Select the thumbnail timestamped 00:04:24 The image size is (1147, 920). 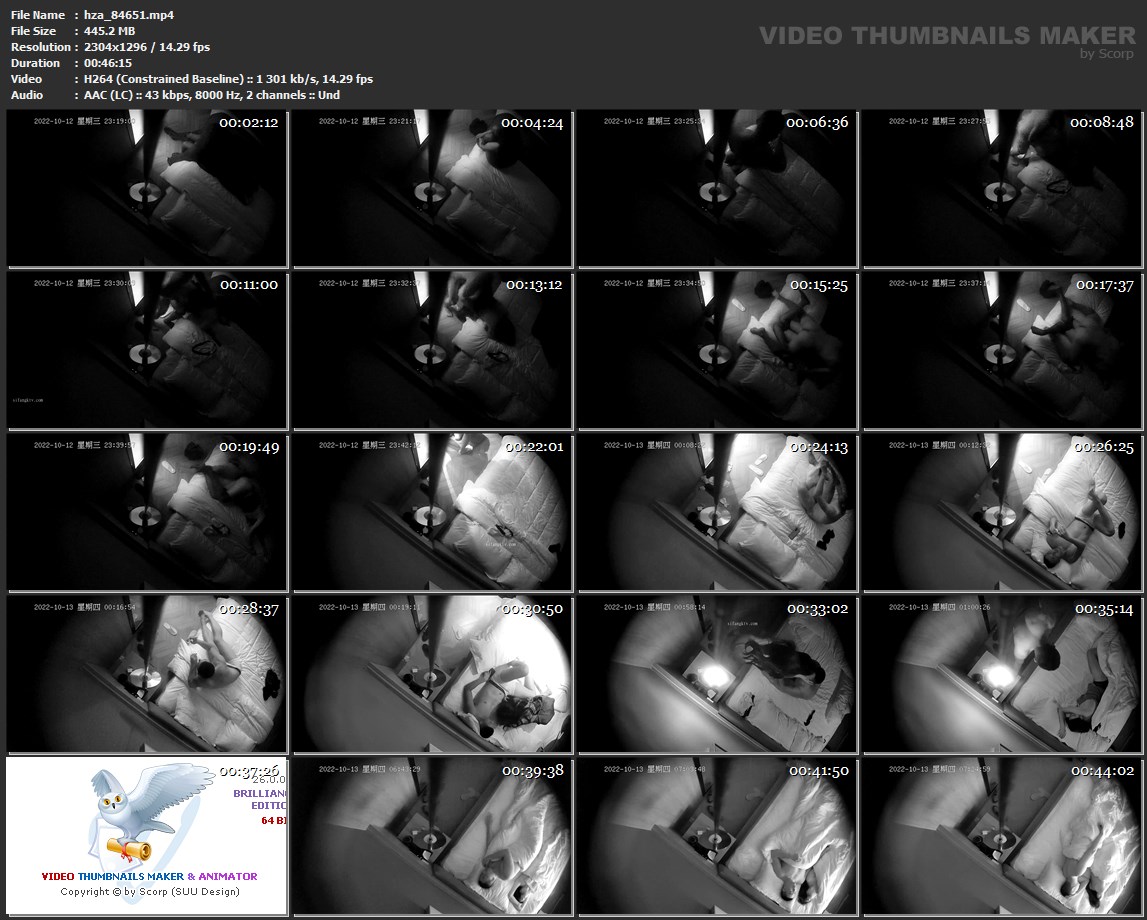tap(432, 188)
